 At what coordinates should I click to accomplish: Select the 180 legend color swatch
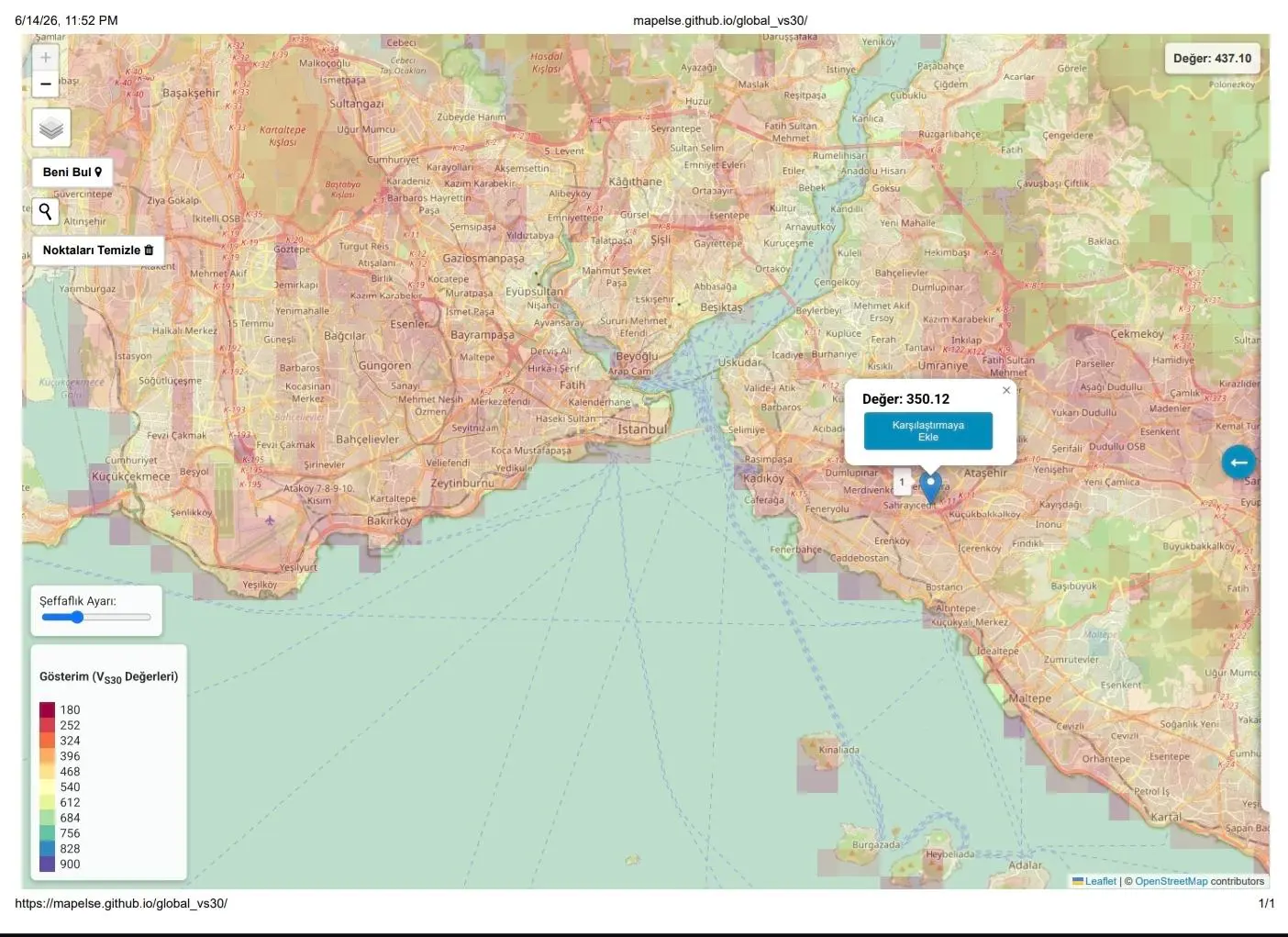[x=48, y=709]
